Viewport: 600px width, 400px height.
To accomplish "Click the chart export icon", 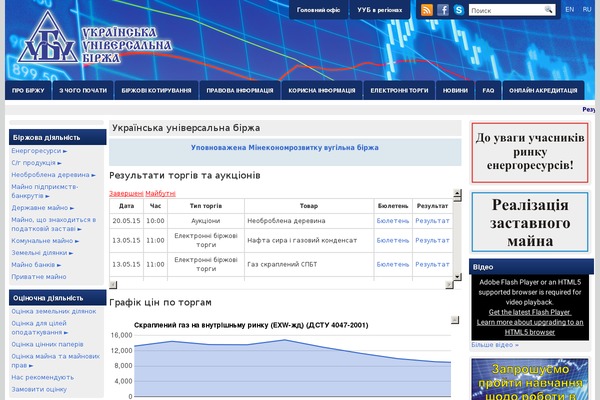I will (x=455, y=320).
